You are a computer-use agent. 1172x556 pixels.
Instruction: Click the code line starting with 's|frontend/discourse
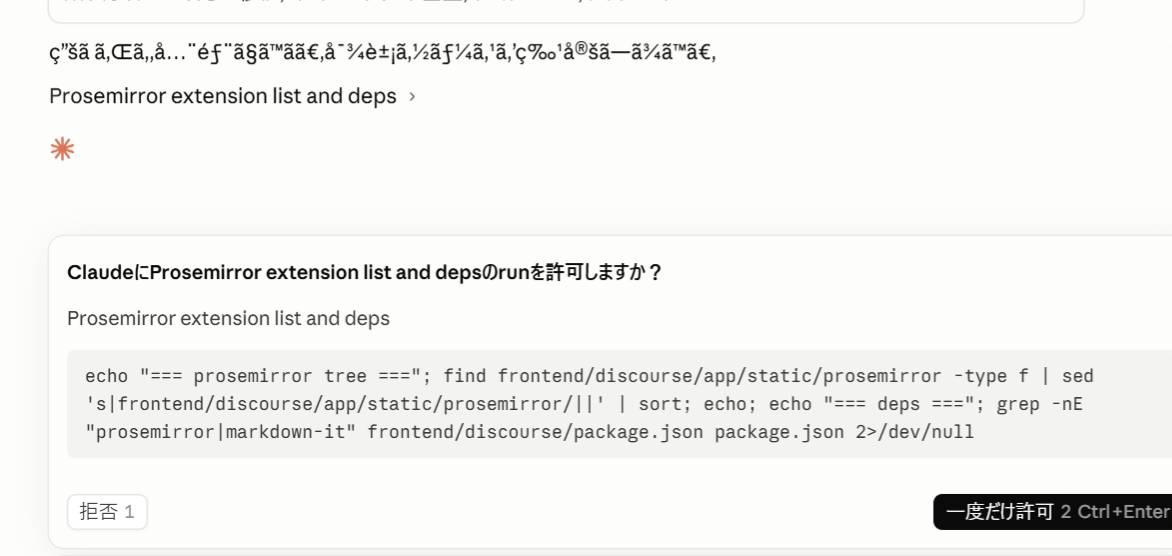(584, 404)
